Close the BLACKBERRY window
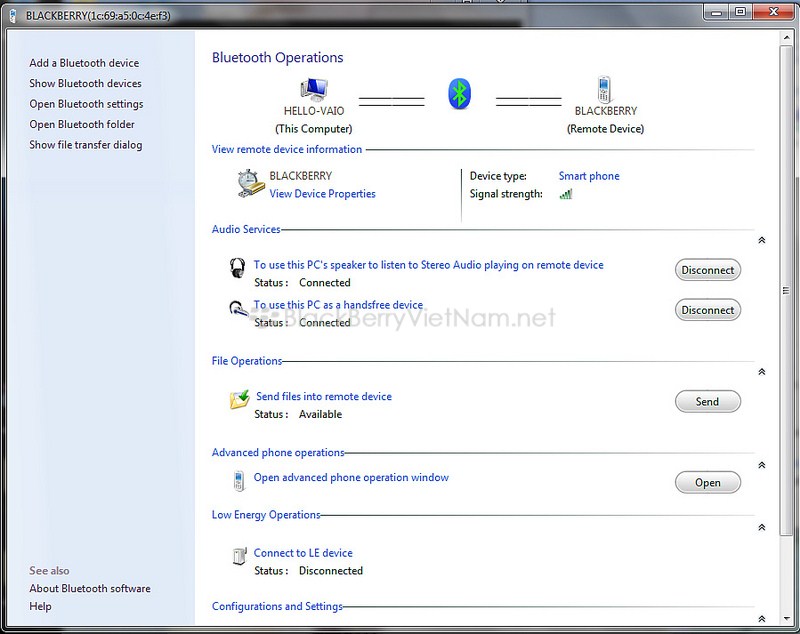This screenshot has height=634, width=800. pos(773,12)
